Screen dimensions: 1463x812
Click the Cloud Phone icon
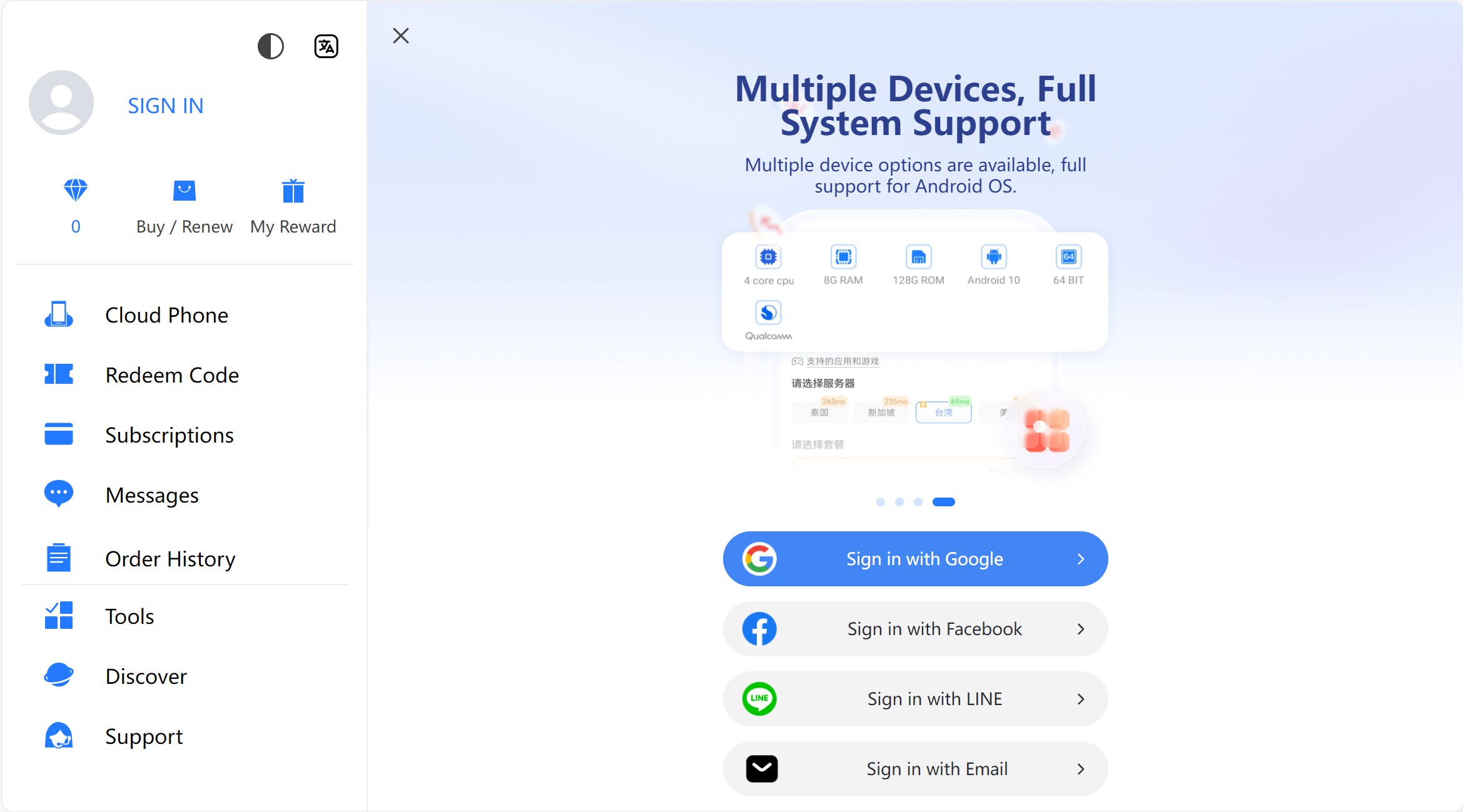pos(58,314)
